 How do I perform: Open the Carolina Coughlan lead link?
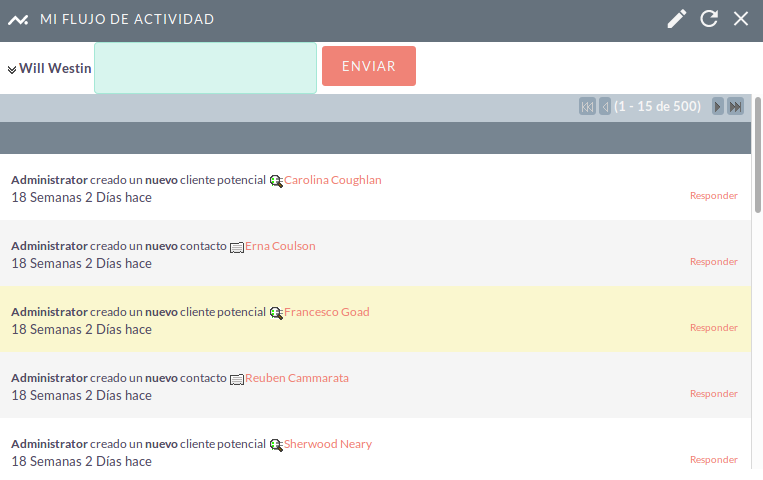click(333, 180)
